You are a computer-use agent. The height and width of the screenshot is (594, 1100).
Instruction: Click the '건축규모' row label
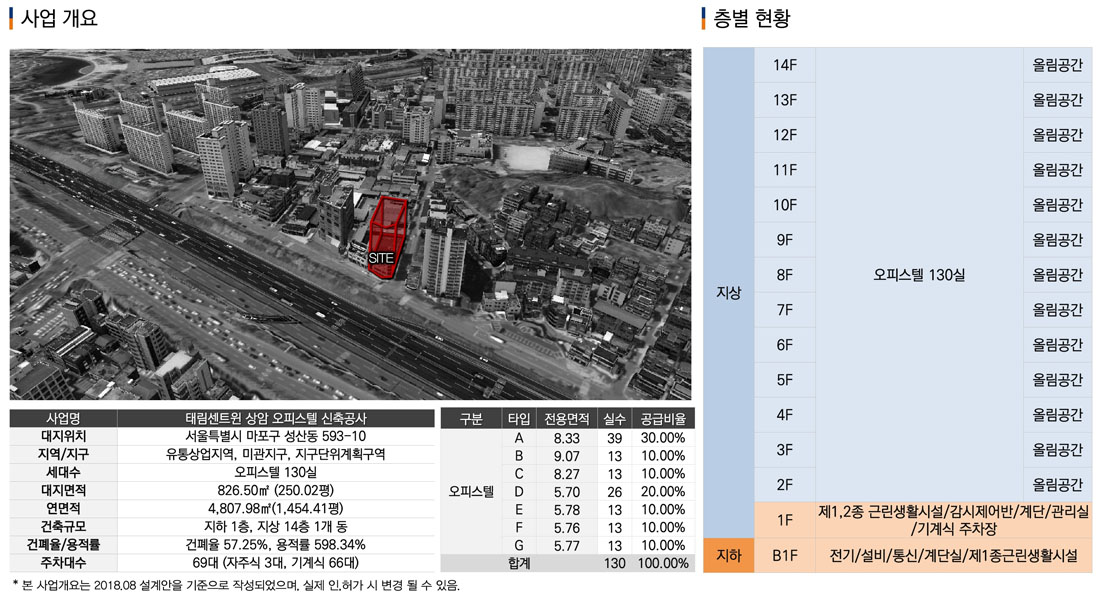(x=63, y=527)
